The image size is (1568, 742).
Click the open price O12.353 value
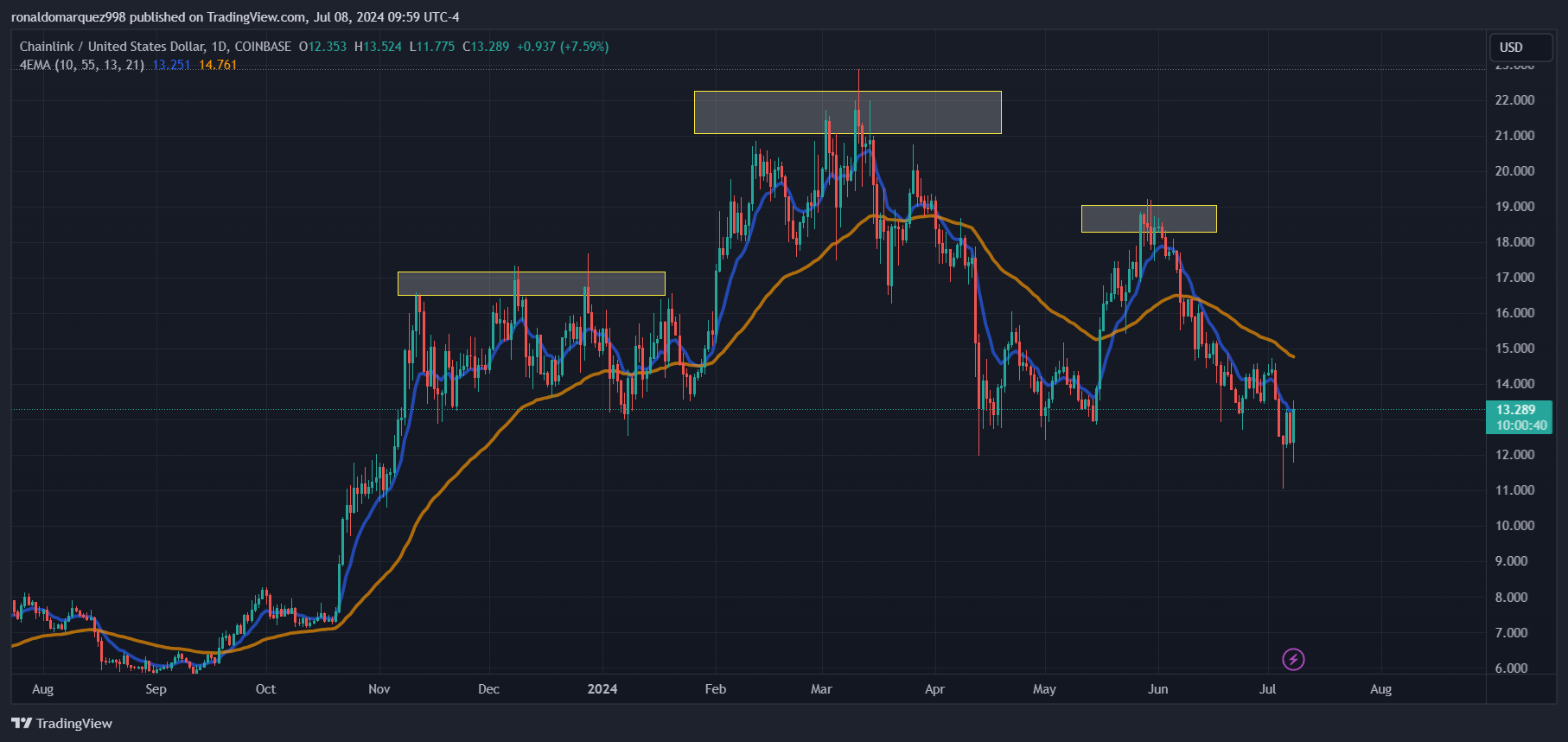pyautogui.click(x=322, y=47)
